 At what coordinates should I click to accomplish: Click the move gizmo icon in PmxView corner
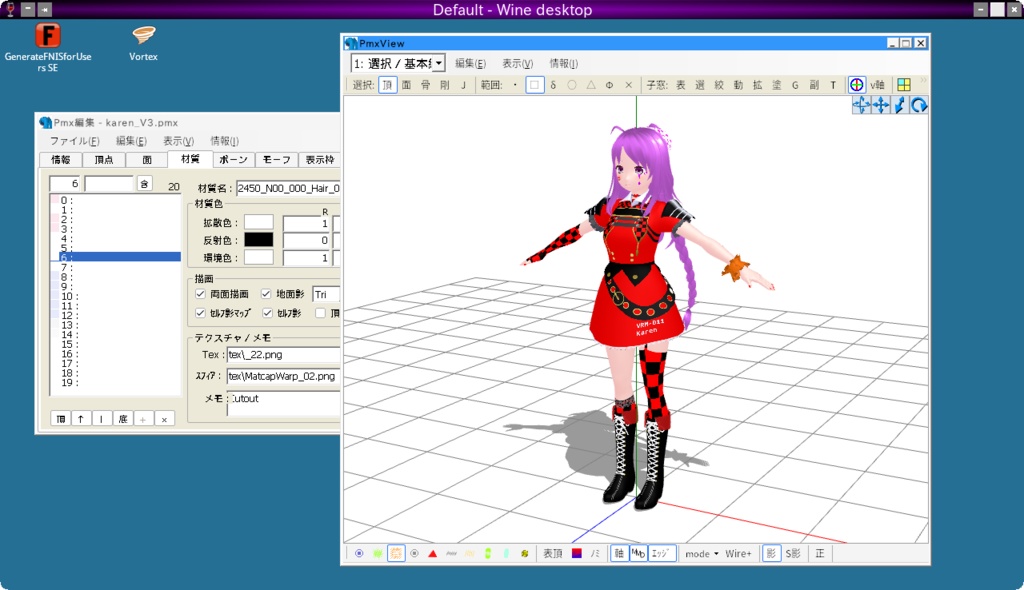tap(881, 105)
